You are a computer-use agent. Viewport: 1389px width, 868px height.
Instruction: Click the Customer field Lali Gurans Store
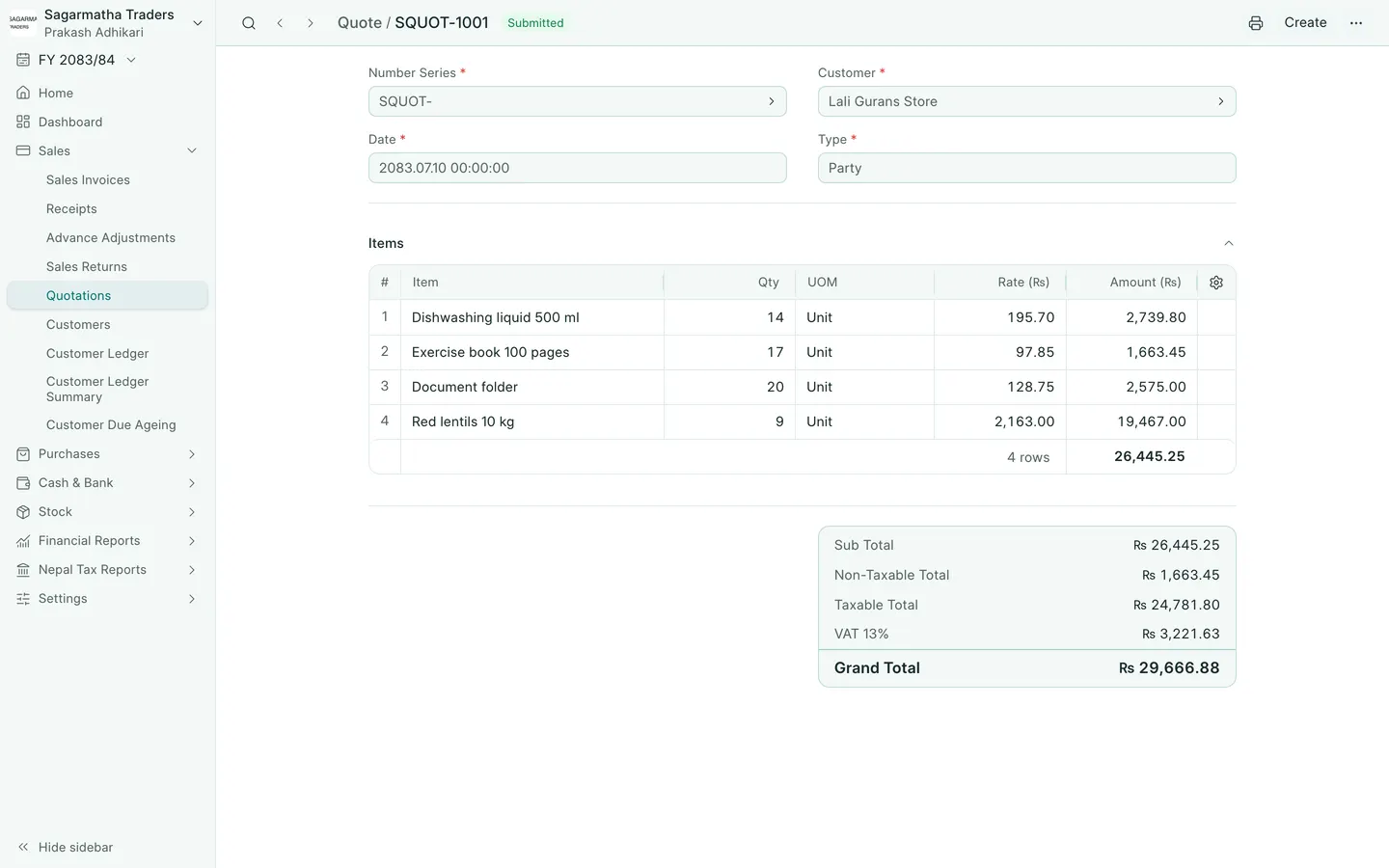pos(1026,101)
